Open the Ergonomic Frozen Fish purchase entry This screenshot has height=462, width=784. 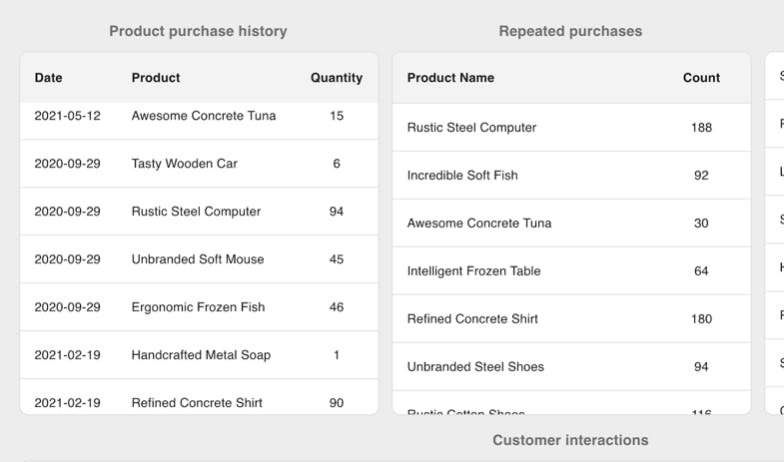coord(198,308)
